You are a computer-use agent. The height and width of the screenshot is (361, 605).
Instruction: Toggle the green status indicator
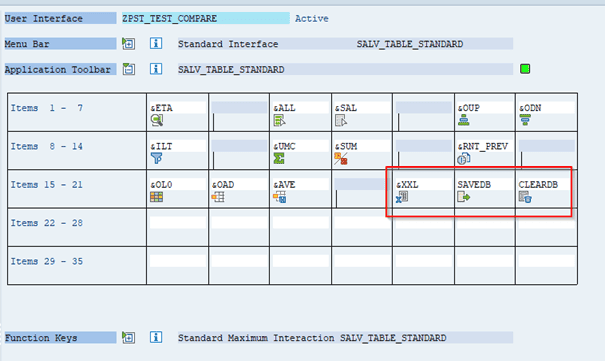525,69
